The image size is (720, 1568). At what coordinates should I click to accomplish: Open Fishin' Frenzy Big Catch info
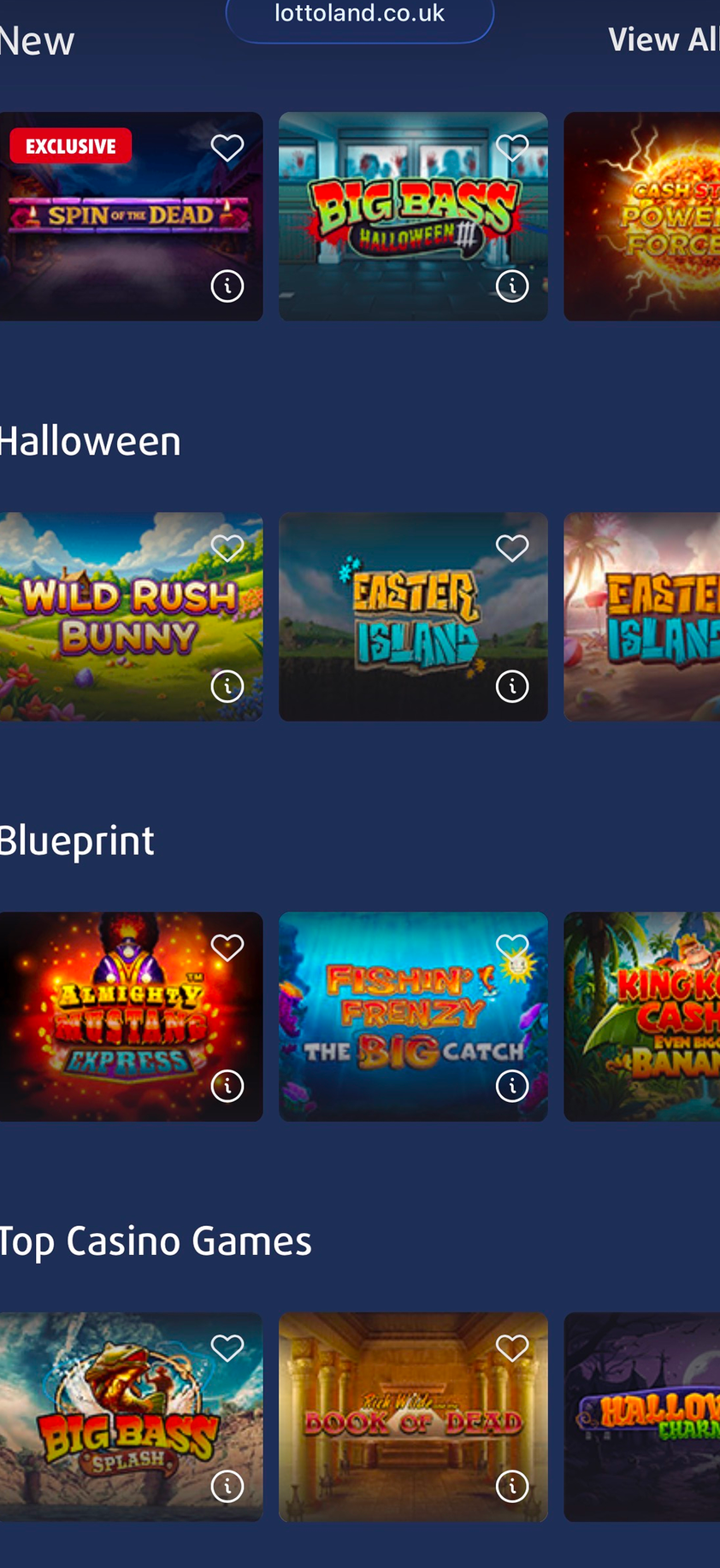click(x=512, y=1086)
